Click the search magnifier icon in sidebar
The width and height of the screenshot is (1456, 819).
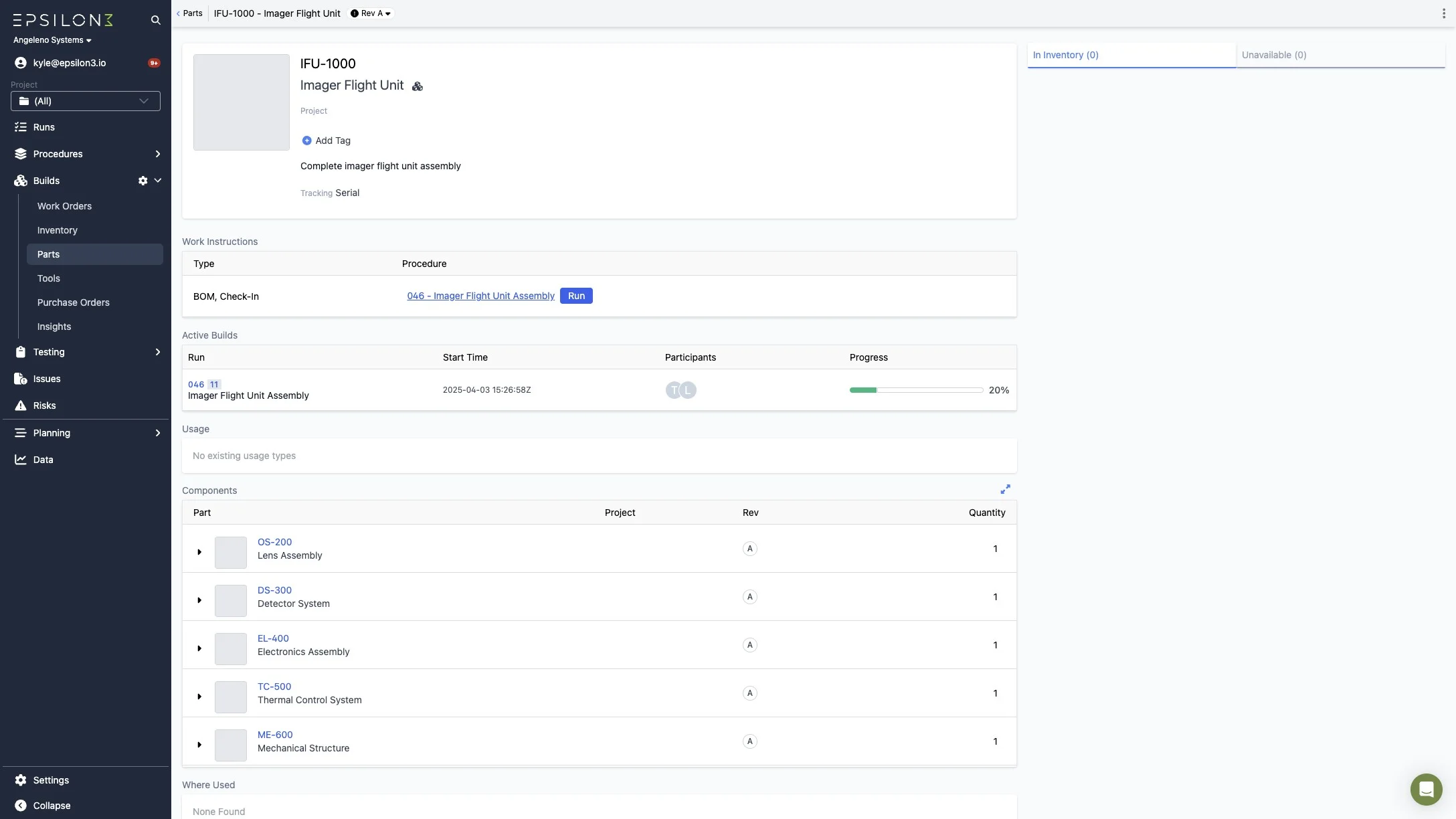(155, 20)
